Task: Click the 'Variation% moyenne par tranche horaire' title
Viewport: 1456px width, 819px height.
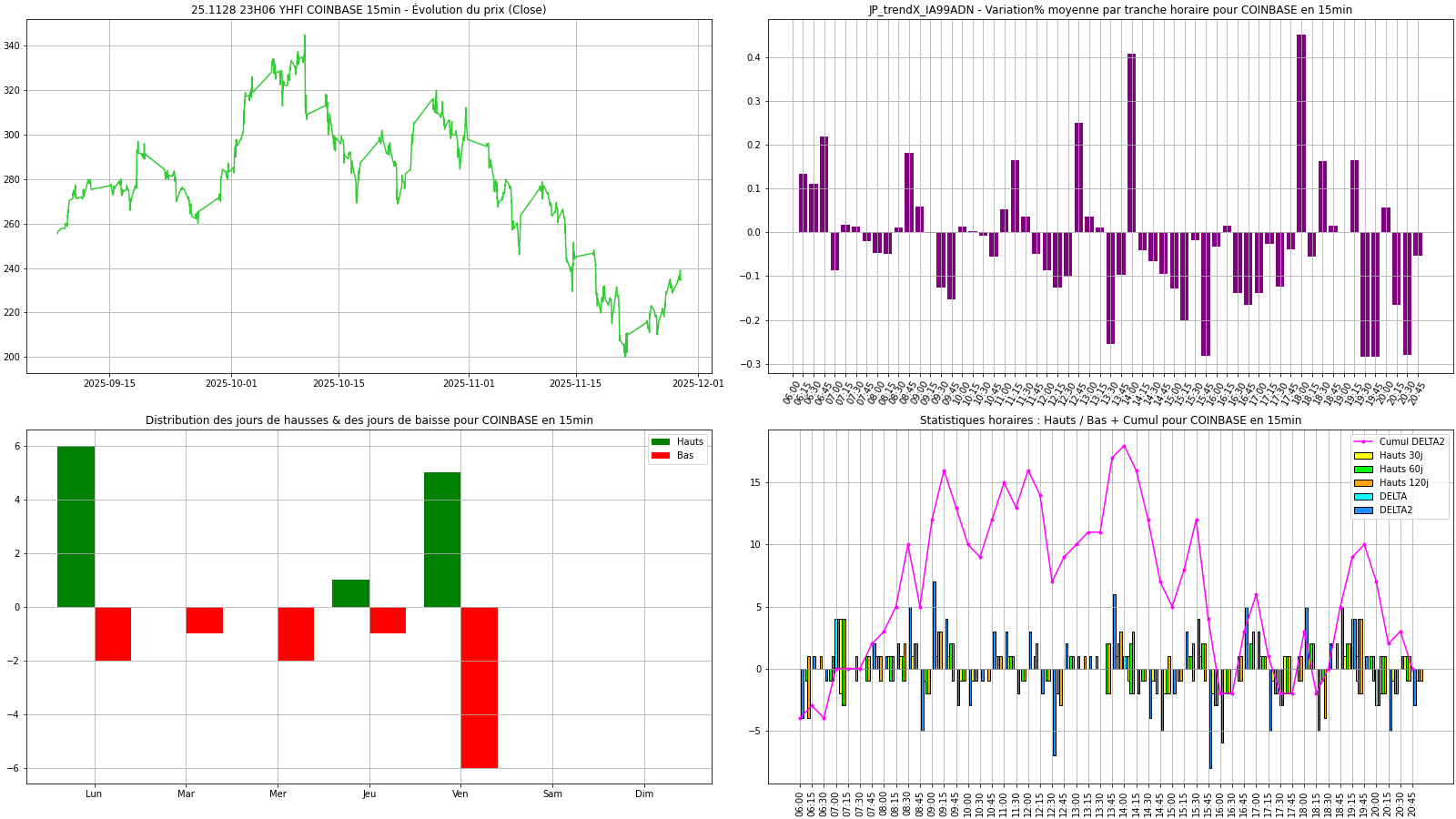Action: point(1110,10)
